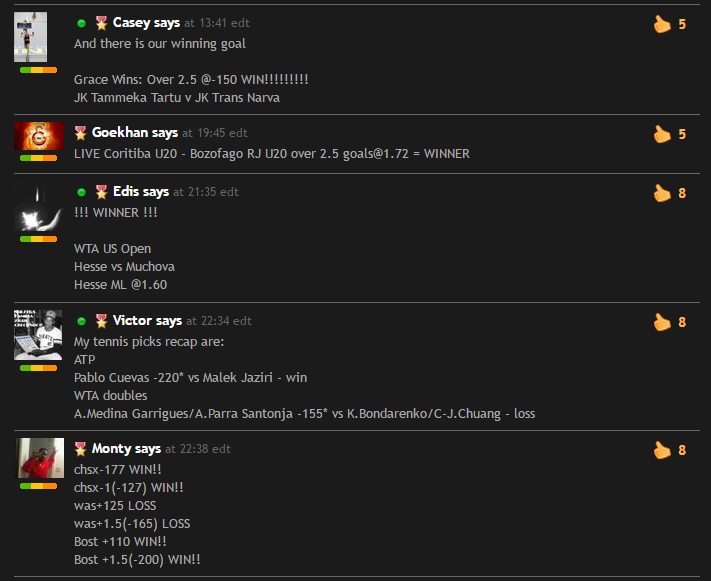Image resolution: width=711 pixels, height=581 pixels.
Task: Click medal badge beside Monty's name
Action: 80,449
